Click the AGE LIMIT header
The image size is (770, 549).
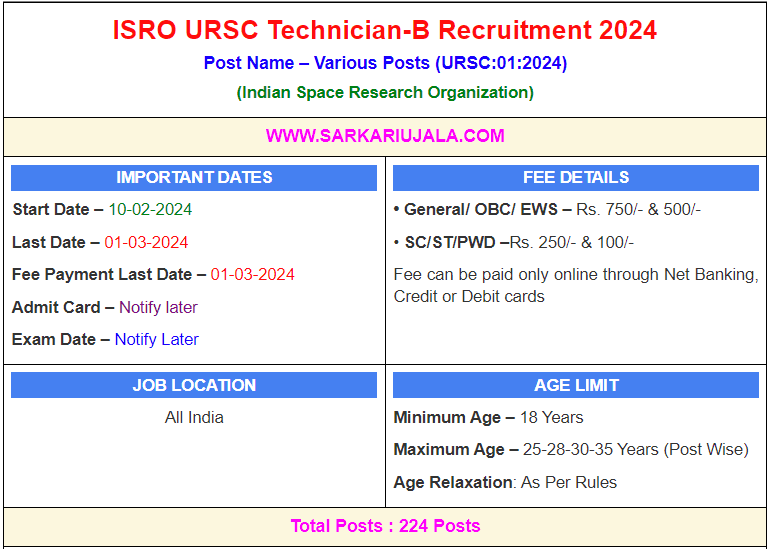[x=576, y=386]
